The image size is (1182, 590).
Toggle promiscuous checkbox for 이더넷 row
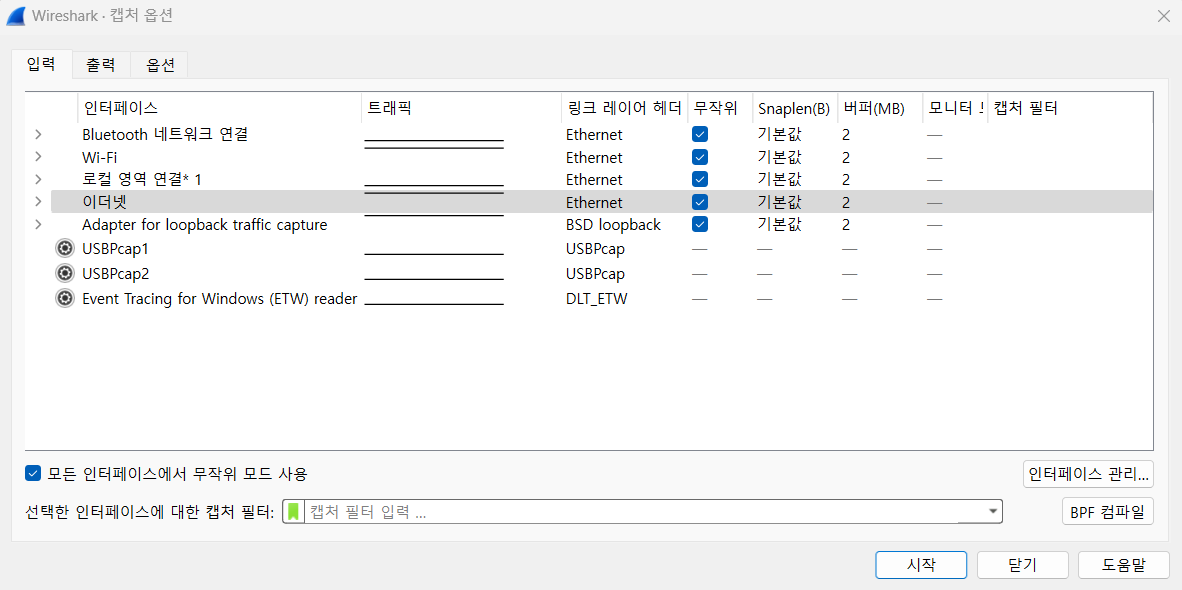(x=700, y=202)
